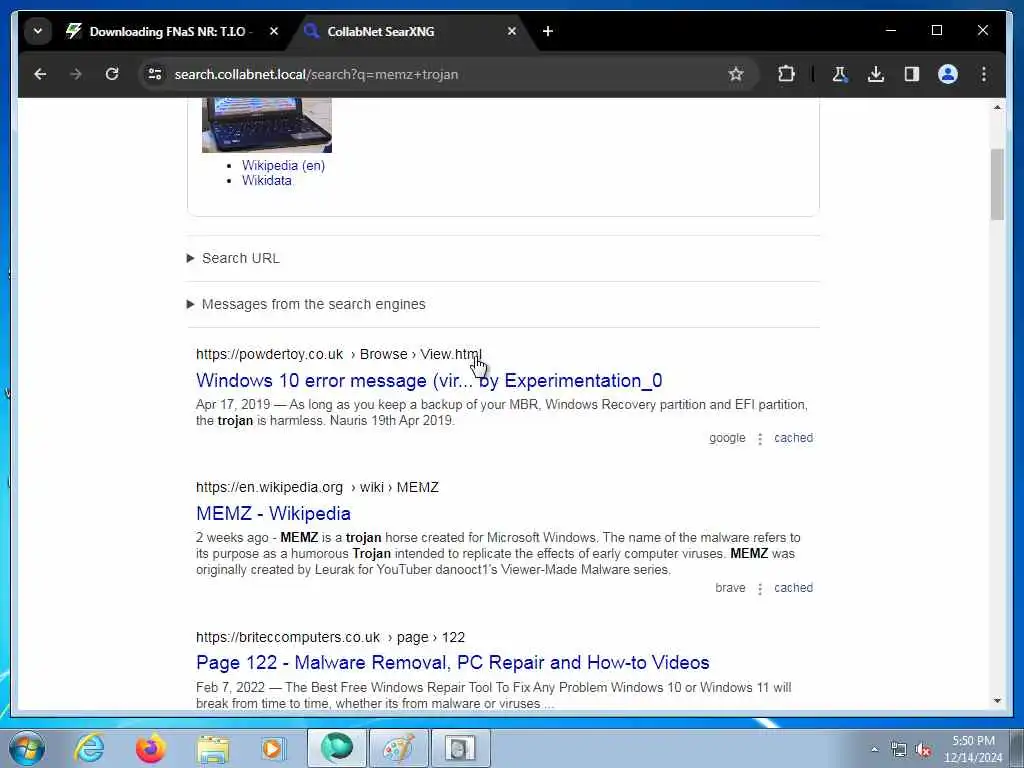The image size is (1024, 768).
Task: Click the muted volume tray icon
Action: tap(923, 750)
